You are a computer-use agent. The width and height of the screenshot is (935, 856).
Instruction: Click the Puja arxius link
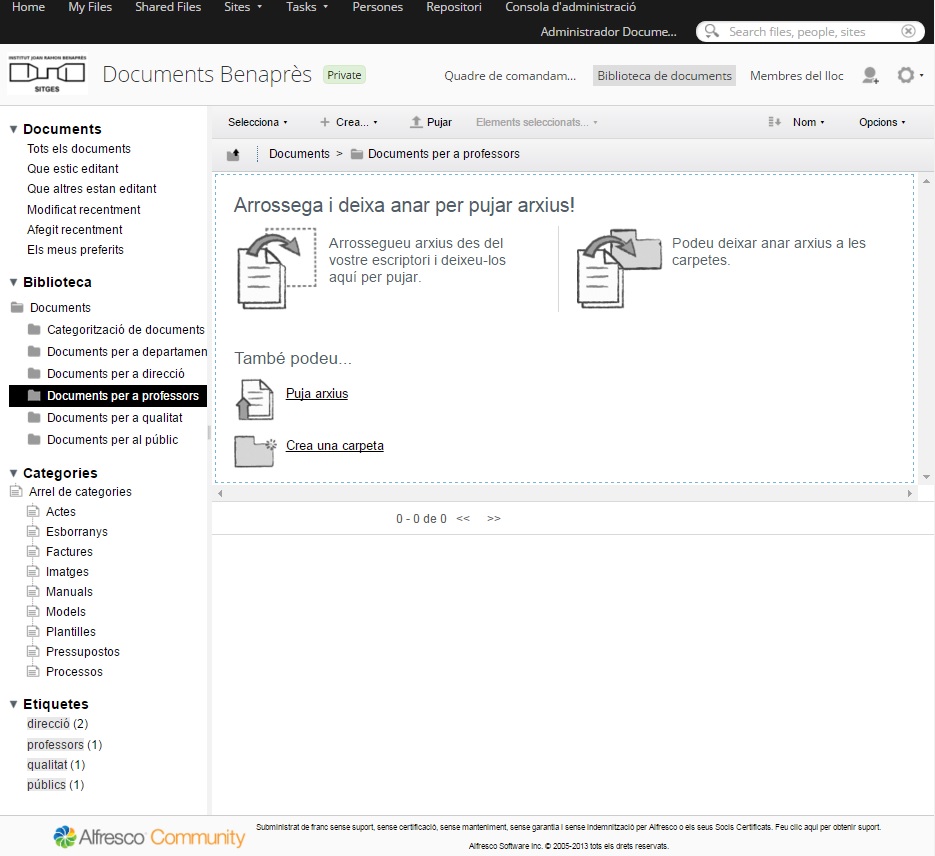click(x=317, y=393)
